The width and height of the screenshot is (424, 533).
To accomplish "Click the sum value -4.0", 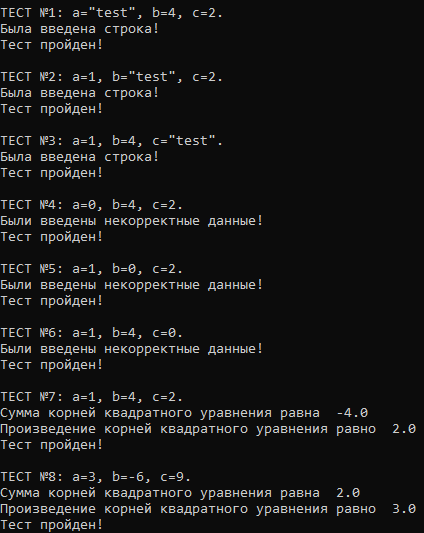I will (352, 413).
